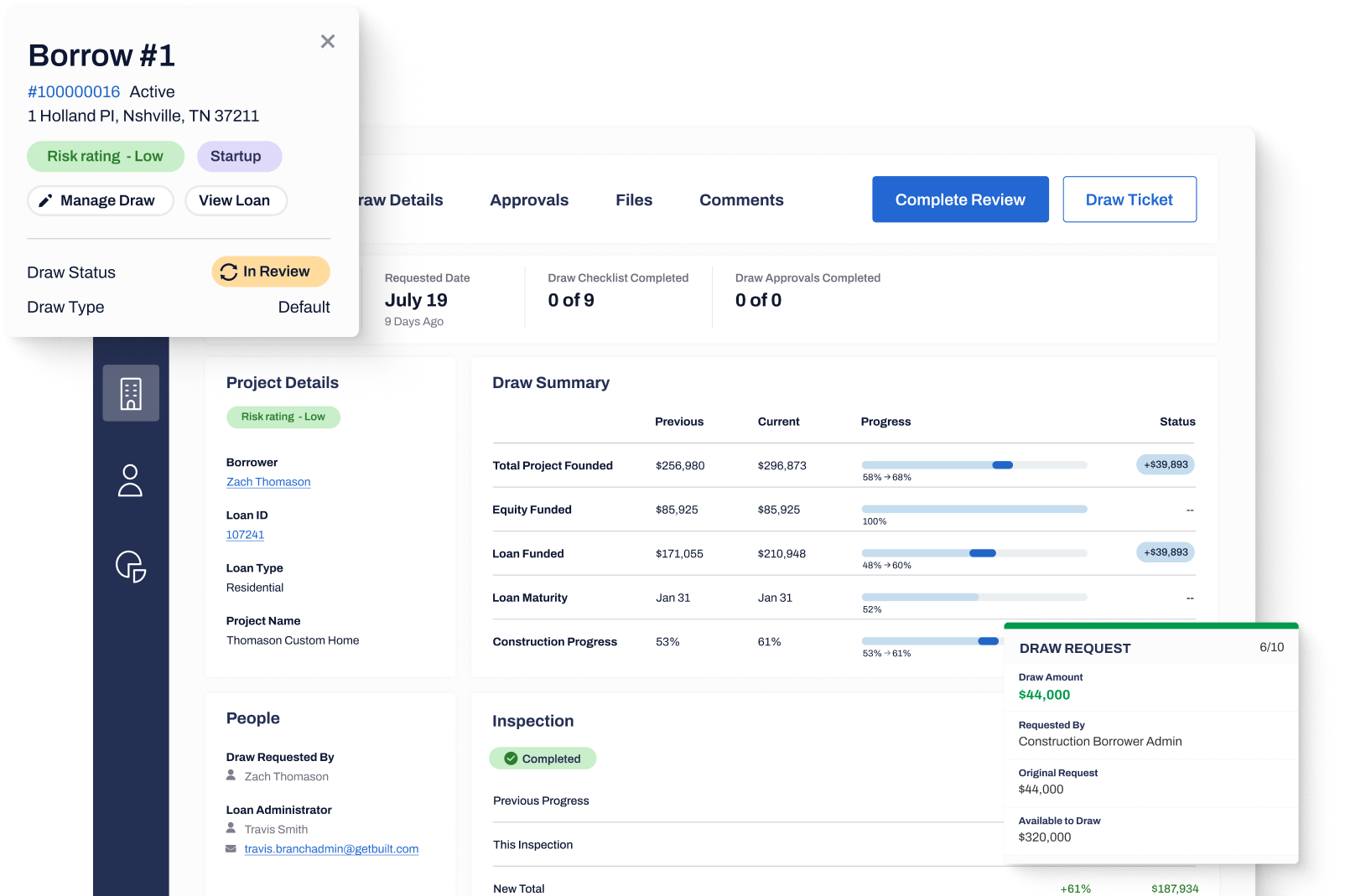The width and height of the screenshot is (1345, 896).
Task: Click +$39,893 badge in Total Project Founded row
Action: point(1166,464)
